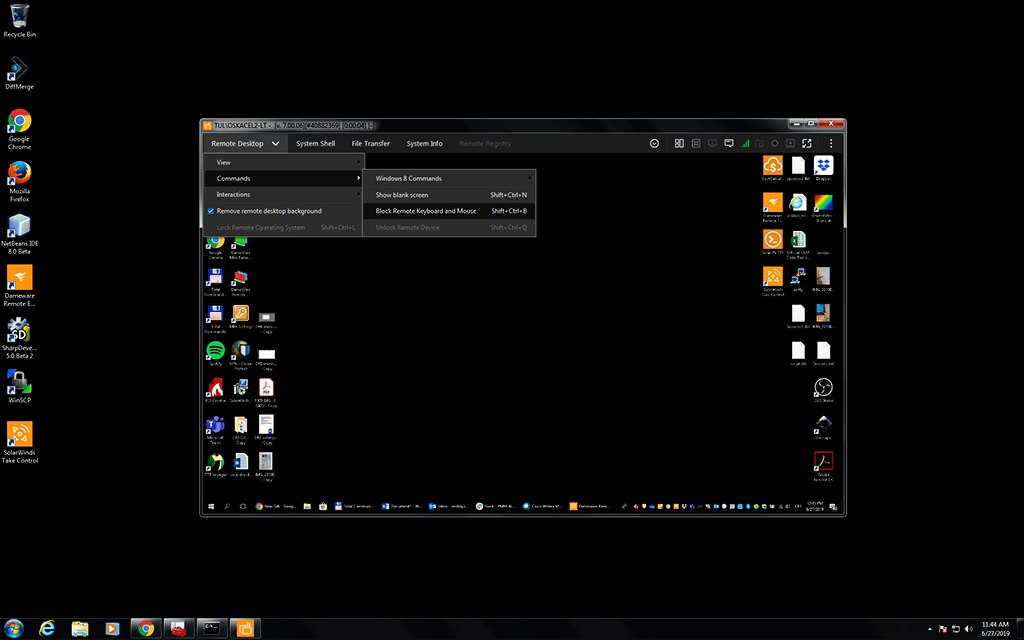Expand the Windows 8 Commands submenu
This screenshot has width=1024, height=640.
pos(410,178)
